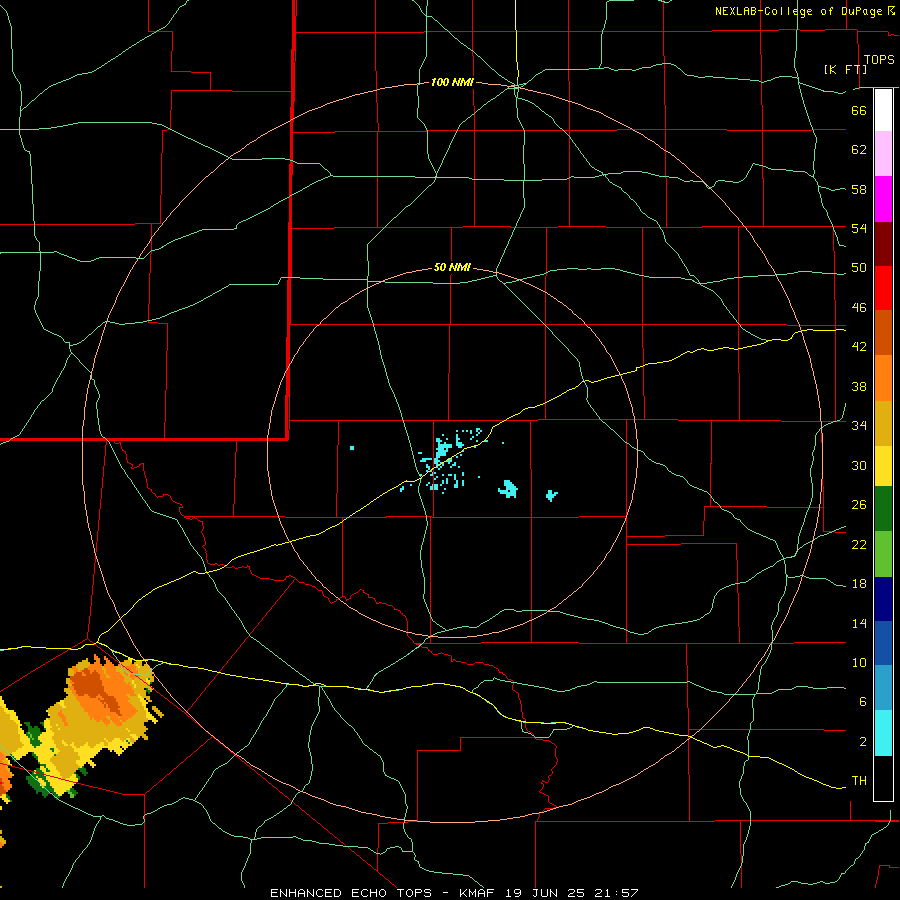This screenshot has width=900, height=900.
Task: Pick the gold legend swatch
Action: (x=883, y=424)
